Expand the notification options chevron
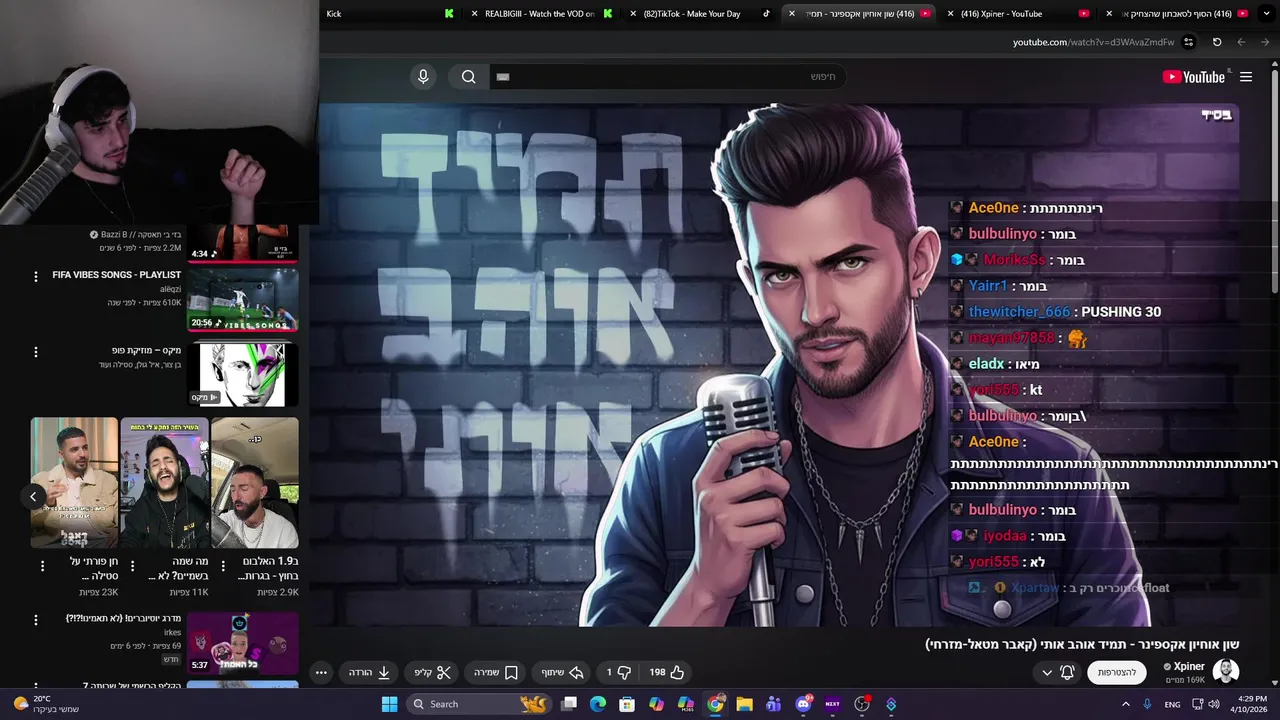Viewport: 1280px width, 720px height. point(1047,672)
